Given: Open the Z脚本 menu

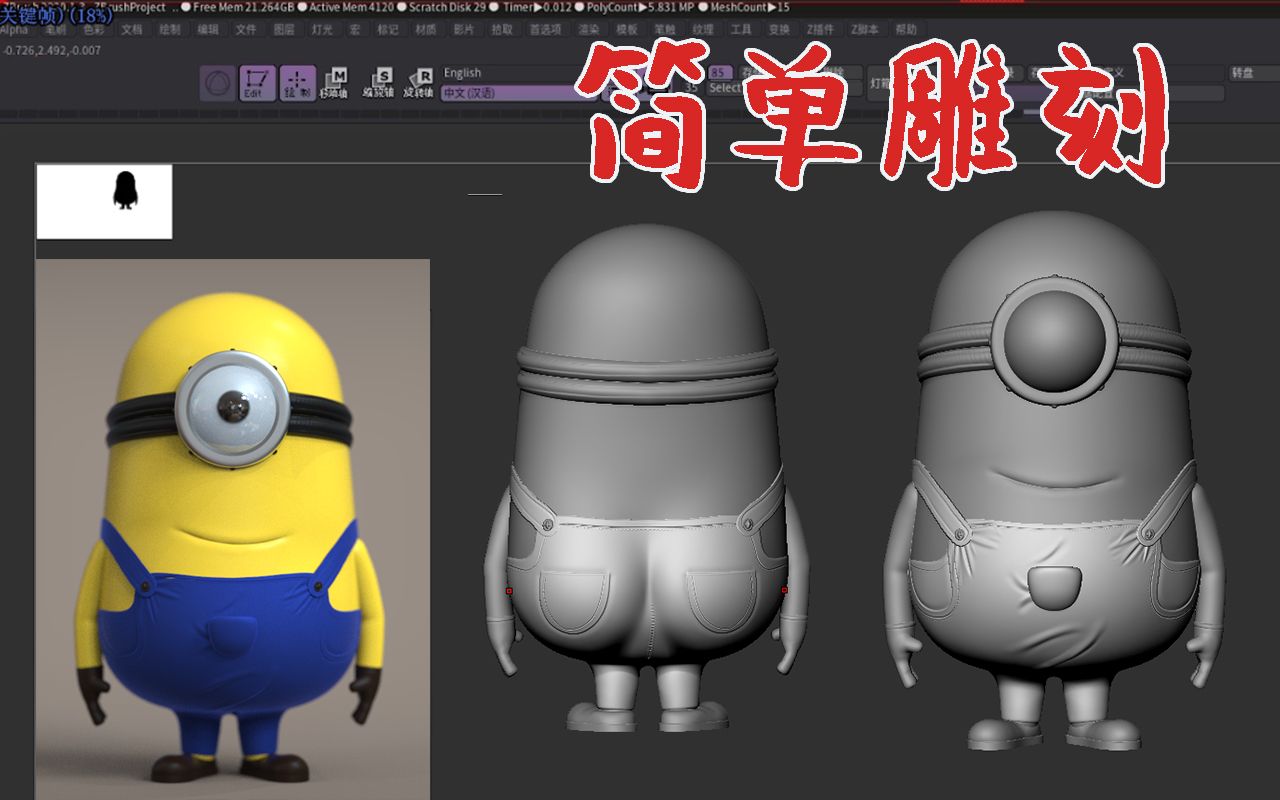Looking at the screenshot, I should click(865, 30).
